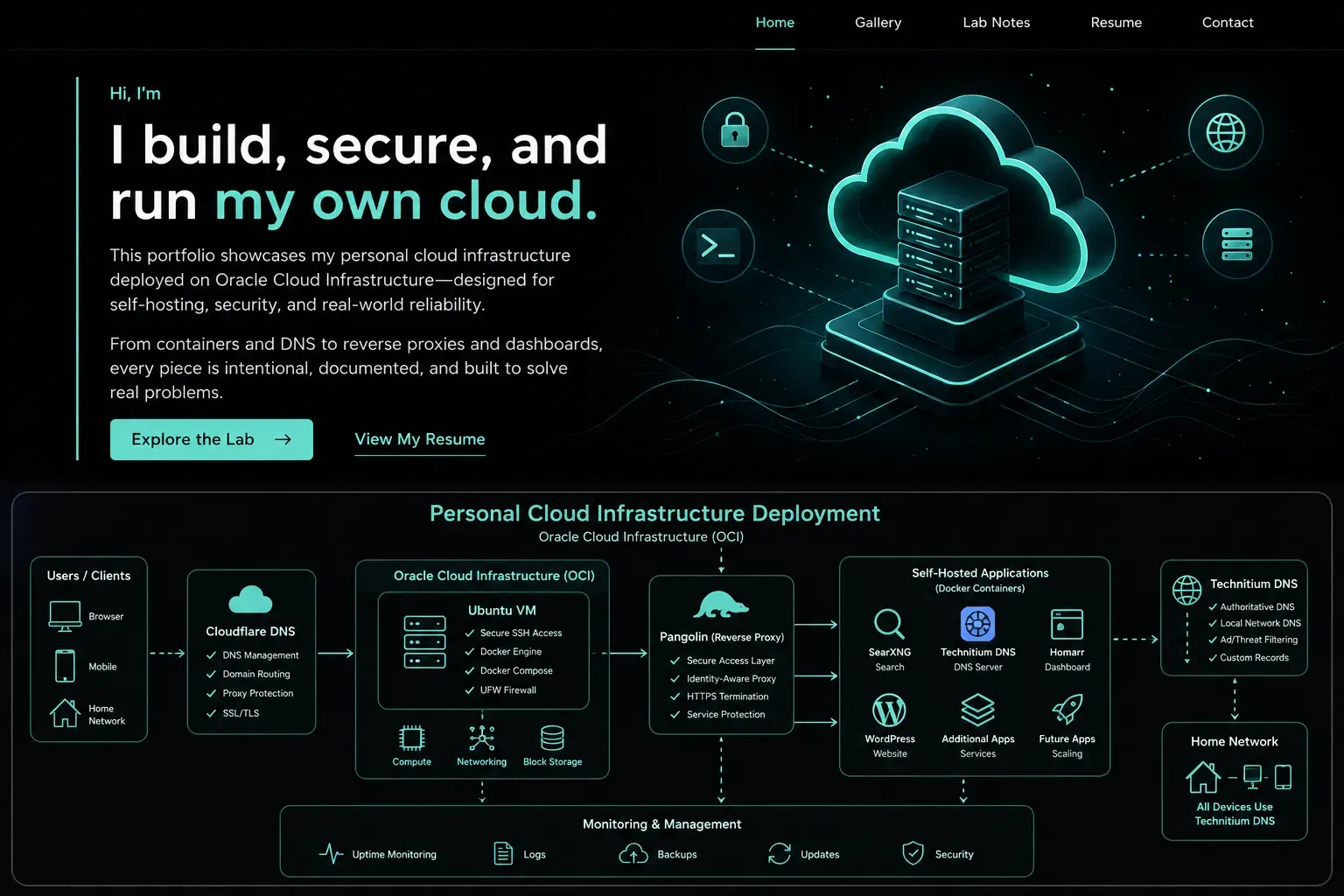The height and width of the screenshot is (896, 1344).
Task: Click the Block Storage database icon
Action: point(552,738)
